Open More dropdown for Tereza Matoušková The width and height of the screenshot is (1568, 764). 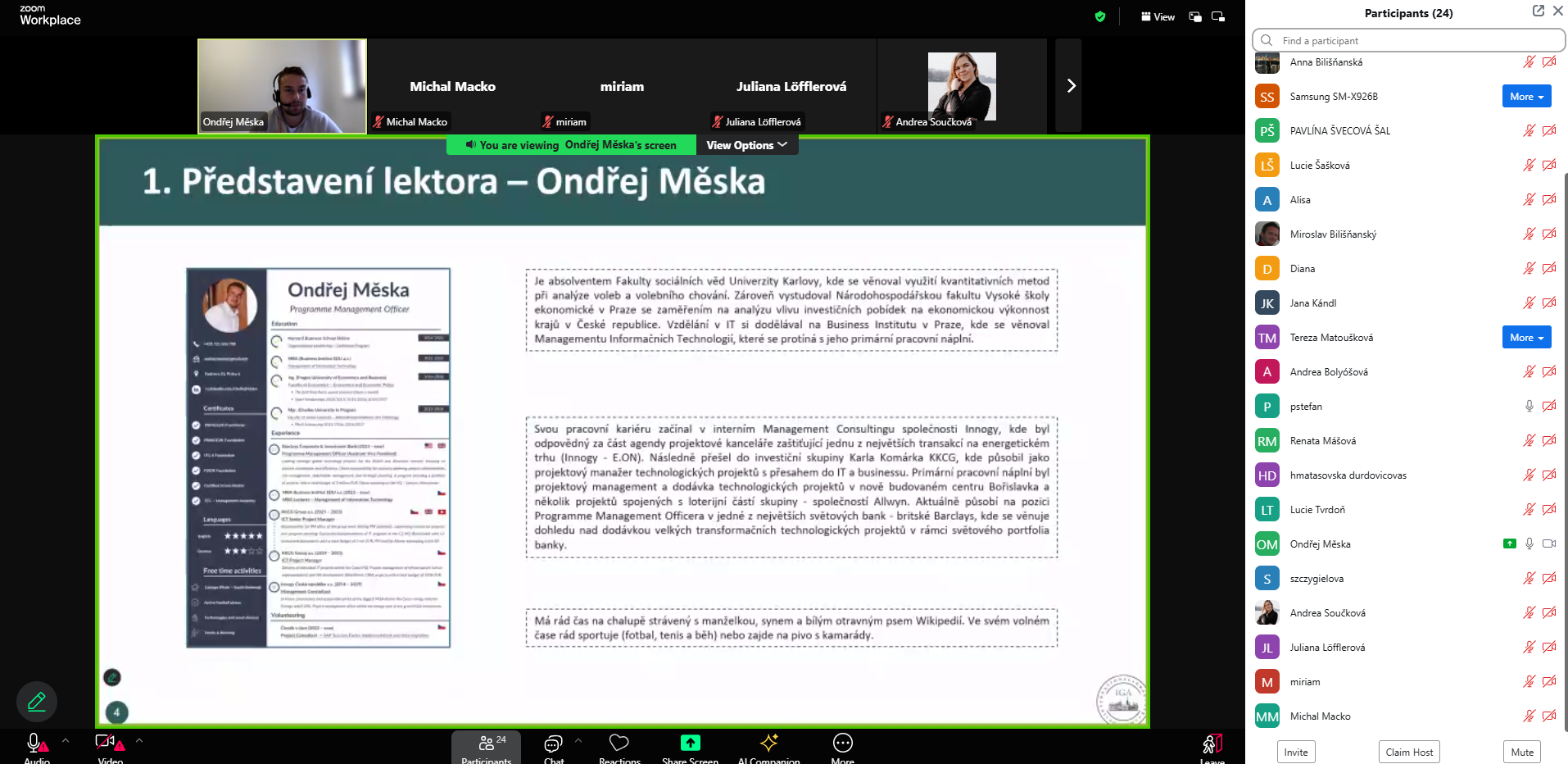[x=1526, y=338]
